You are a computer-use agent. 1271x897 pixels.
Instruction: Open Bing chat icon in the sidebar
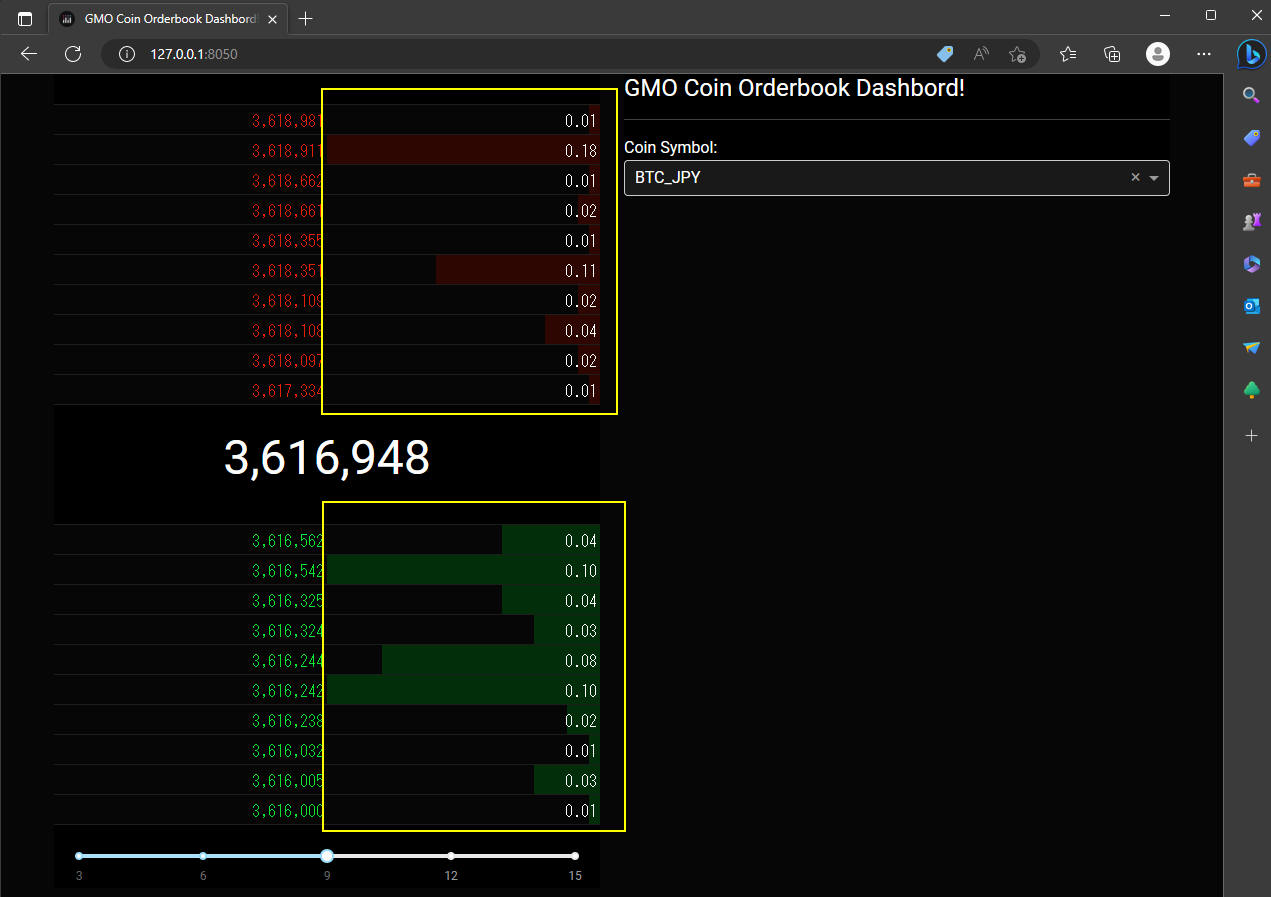pyautogui.click(x=1251, y=54)
